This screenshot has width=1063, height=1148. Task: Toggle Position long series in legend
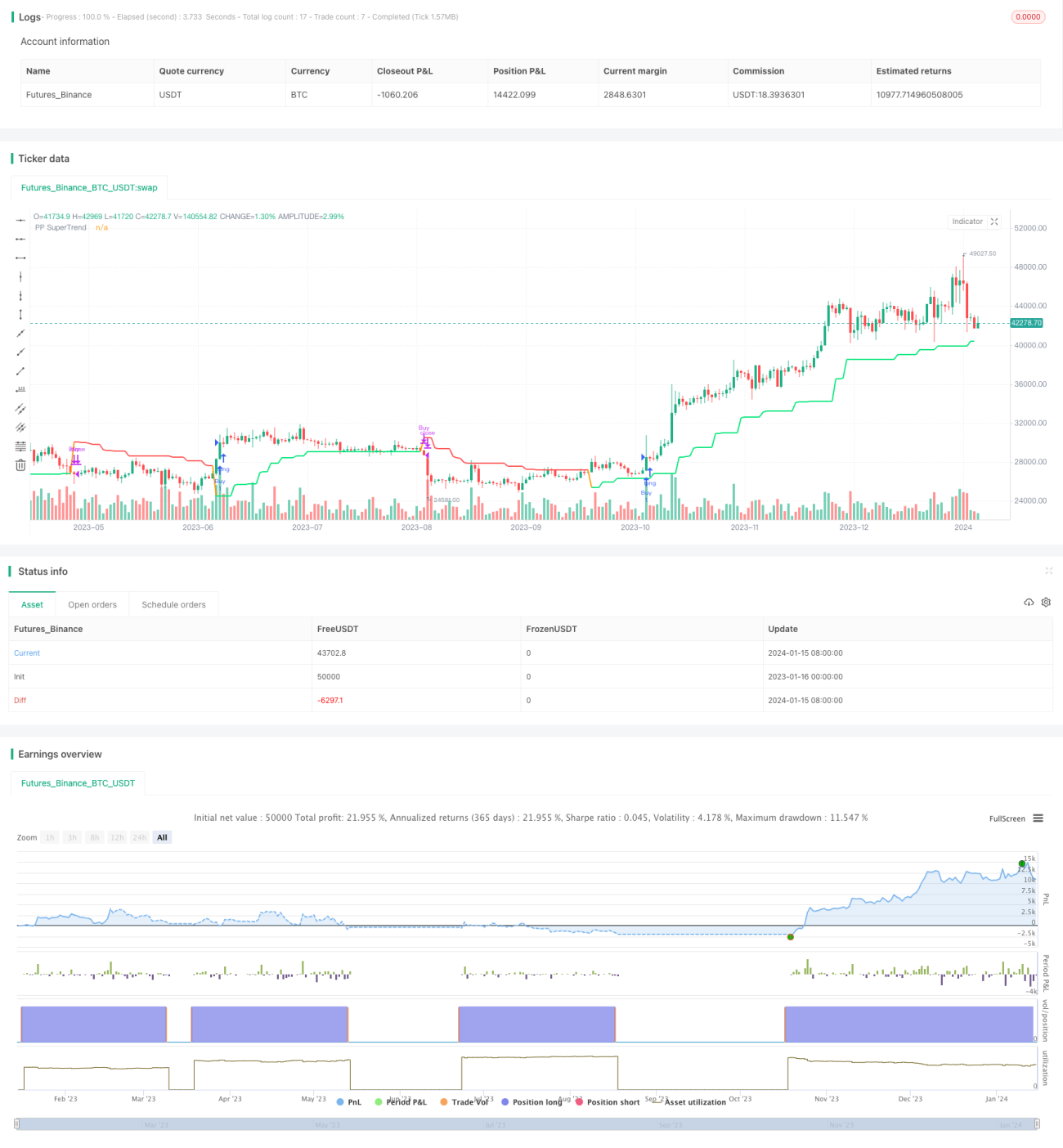coord(531,1102)
